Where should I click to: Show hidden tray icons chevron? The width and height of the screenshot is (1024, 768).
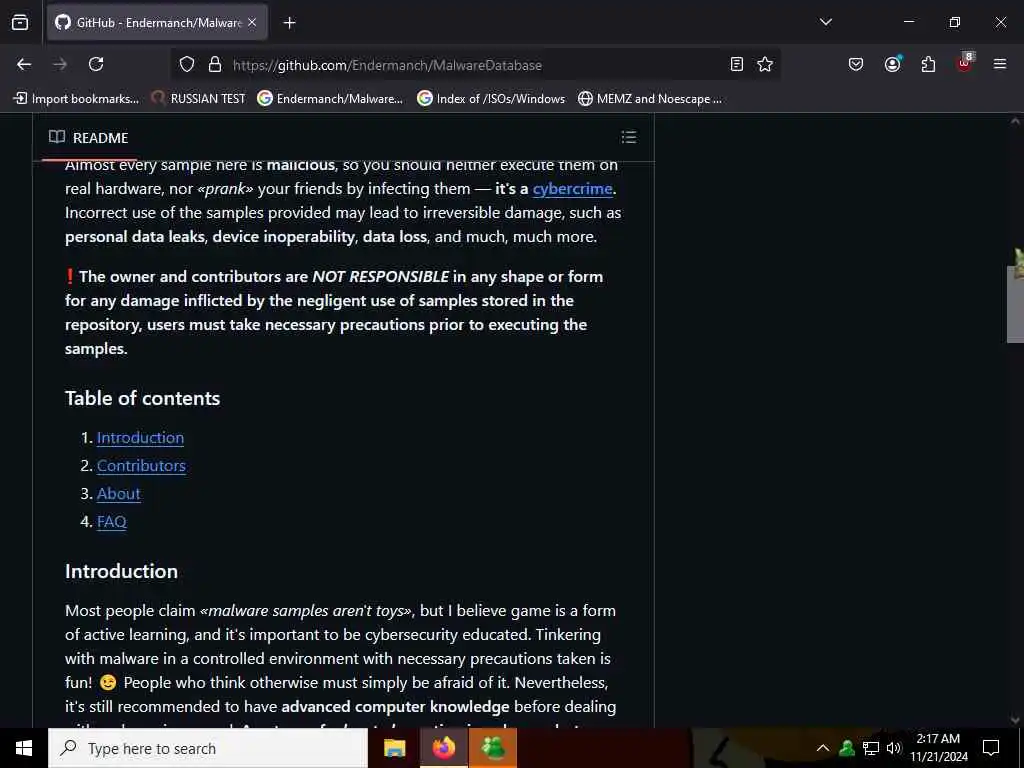[x=823, y=748]
